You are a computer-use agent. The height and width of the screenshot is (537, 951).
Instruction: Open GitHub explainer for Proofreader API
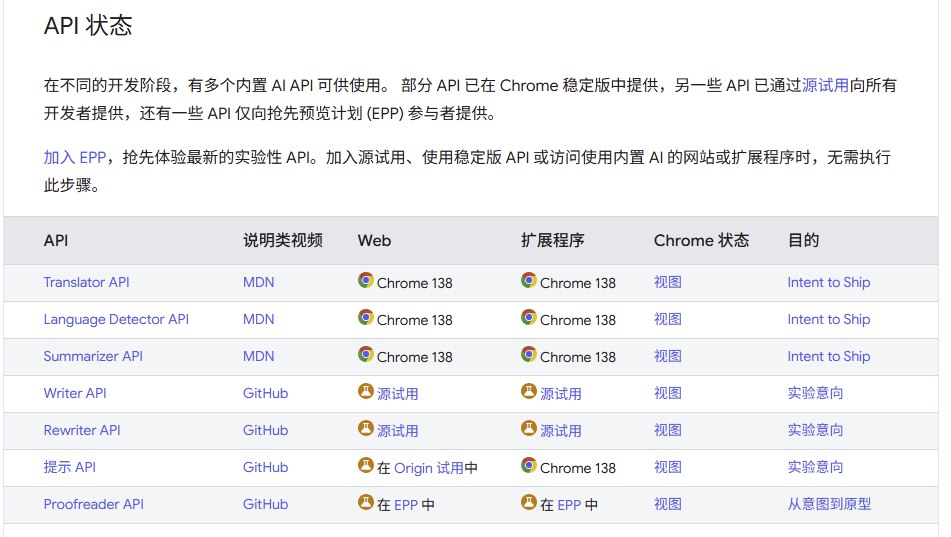click(x=265, y=504)
